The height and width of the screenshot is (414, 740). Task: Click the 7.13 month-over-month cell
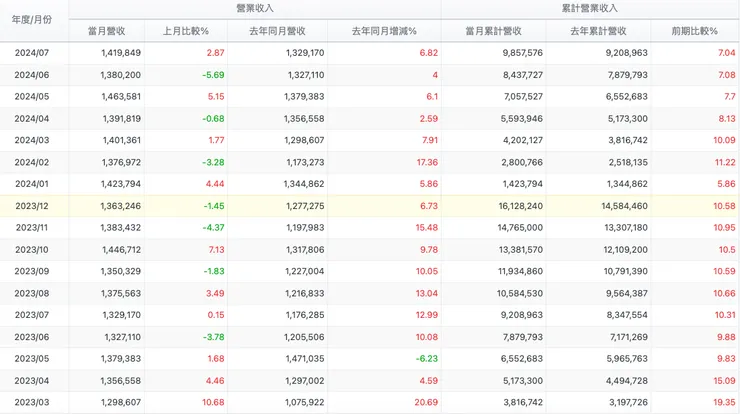[217, 250]
